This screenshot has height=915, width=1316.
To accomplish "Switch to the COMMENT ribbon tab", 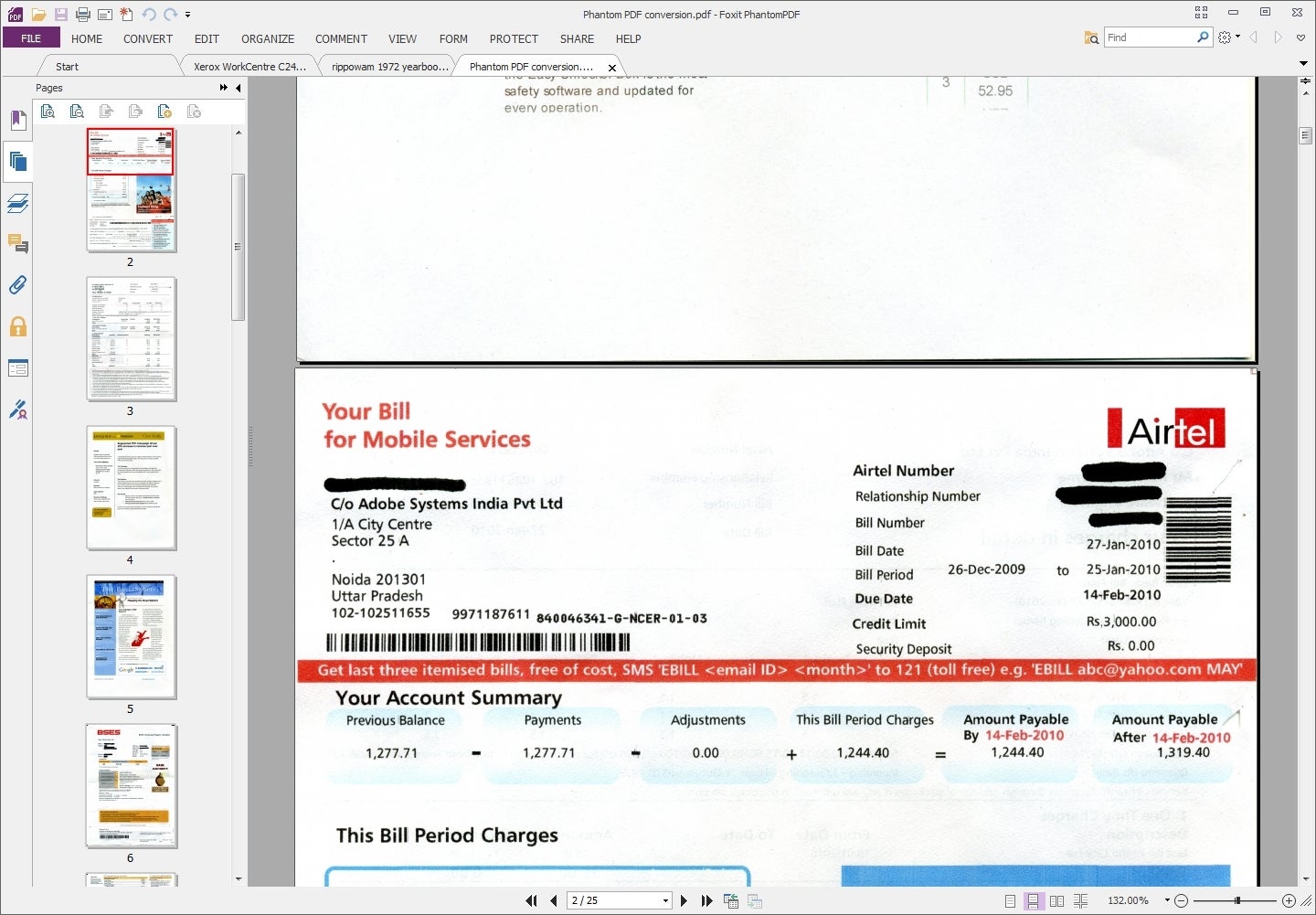I will click(x=341, y=39).
